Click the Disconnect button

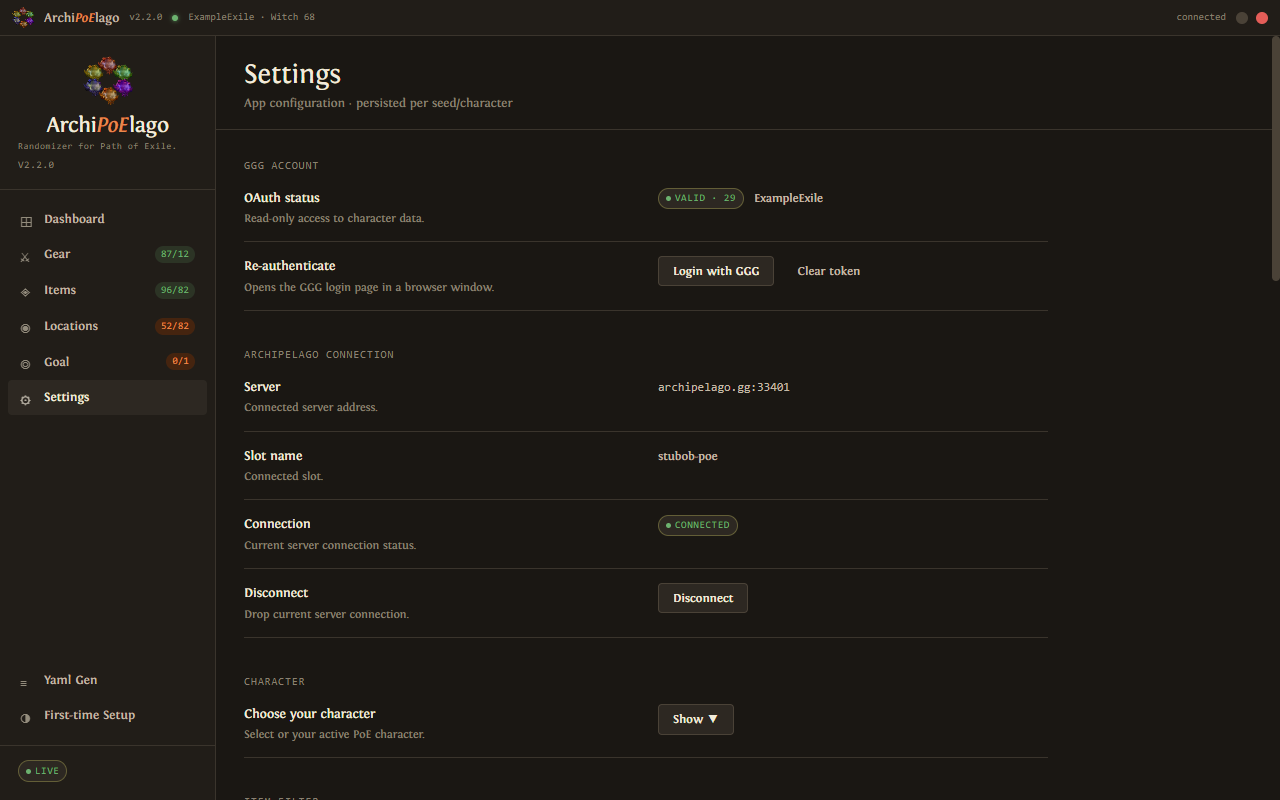point(703,598)
